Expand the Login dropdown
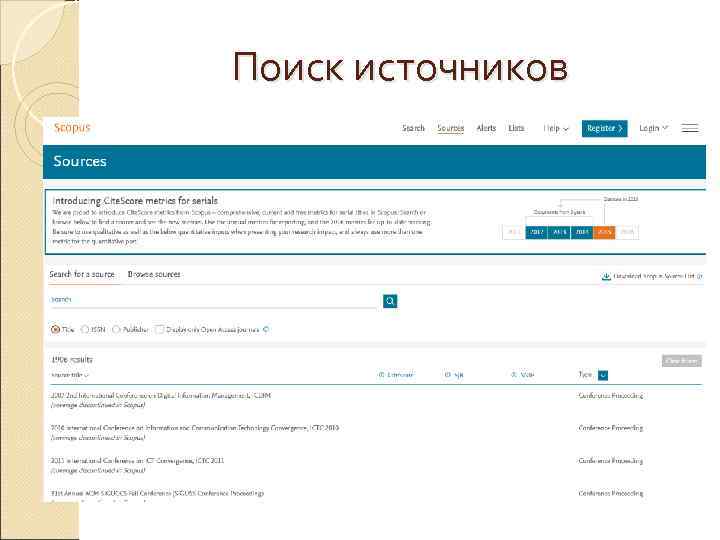 pyautogui.click(x=653, y=128)
